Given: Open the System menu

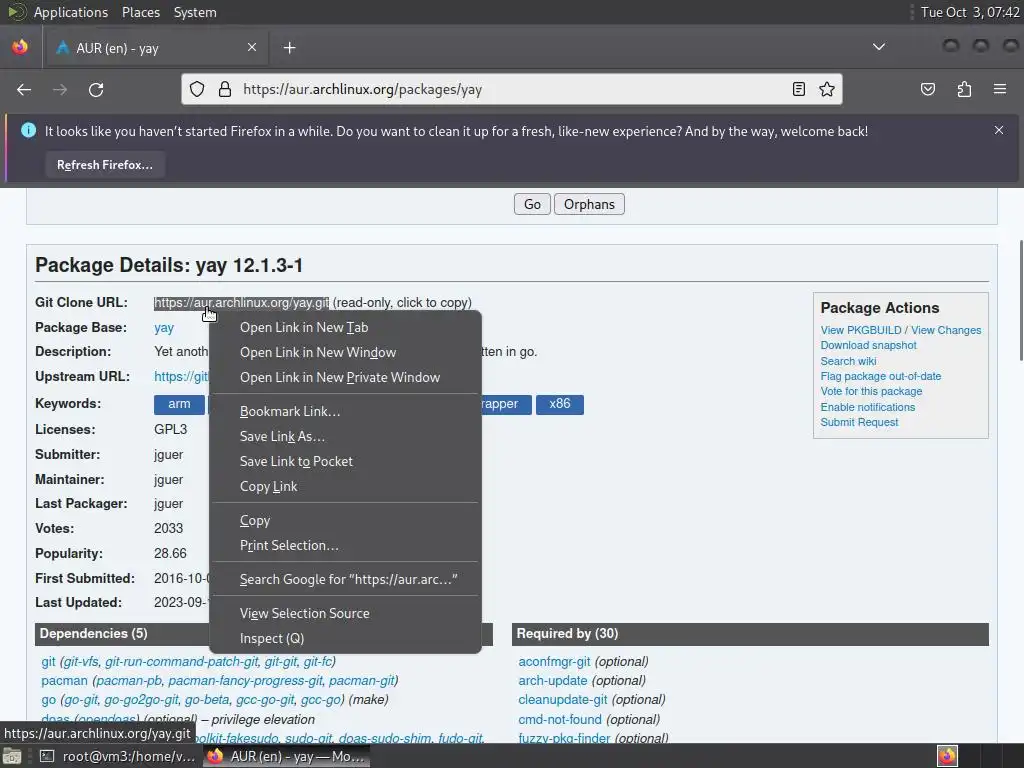Looking at the screenshot, I should 195,12.
